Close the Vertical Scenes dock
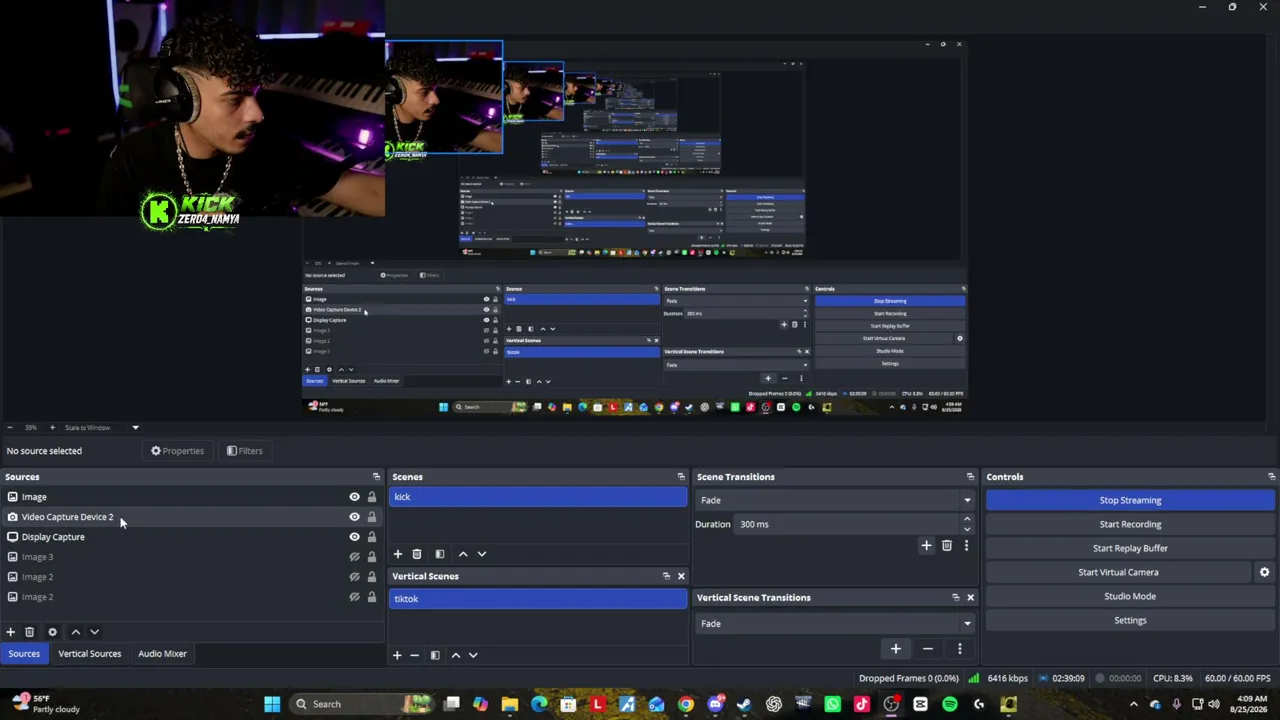 tap(681, 576)
